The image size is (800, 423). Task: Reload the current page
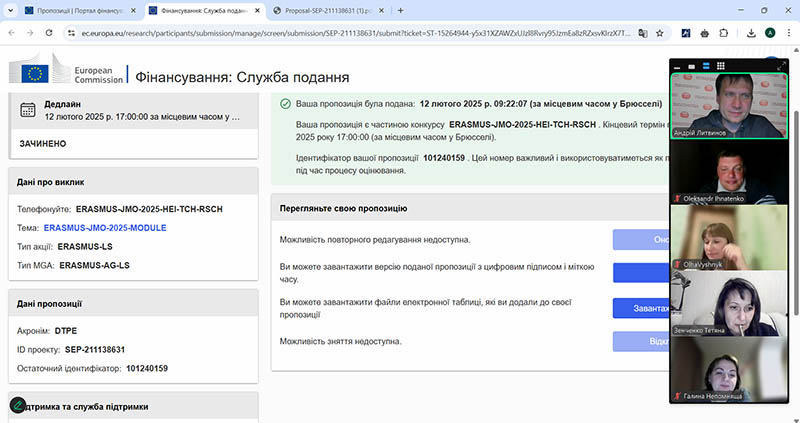point(49,33)
